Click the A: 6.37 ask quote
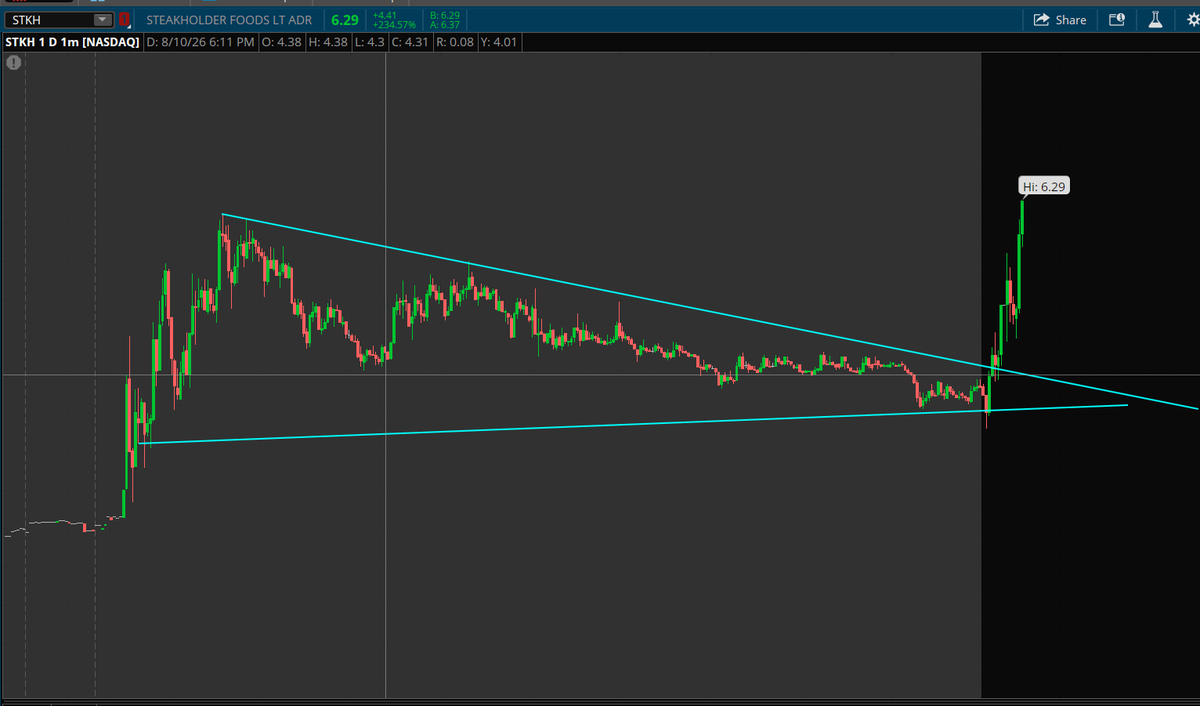The width and height of the screenshot is (1200, 706). click(x=443, y=25)
